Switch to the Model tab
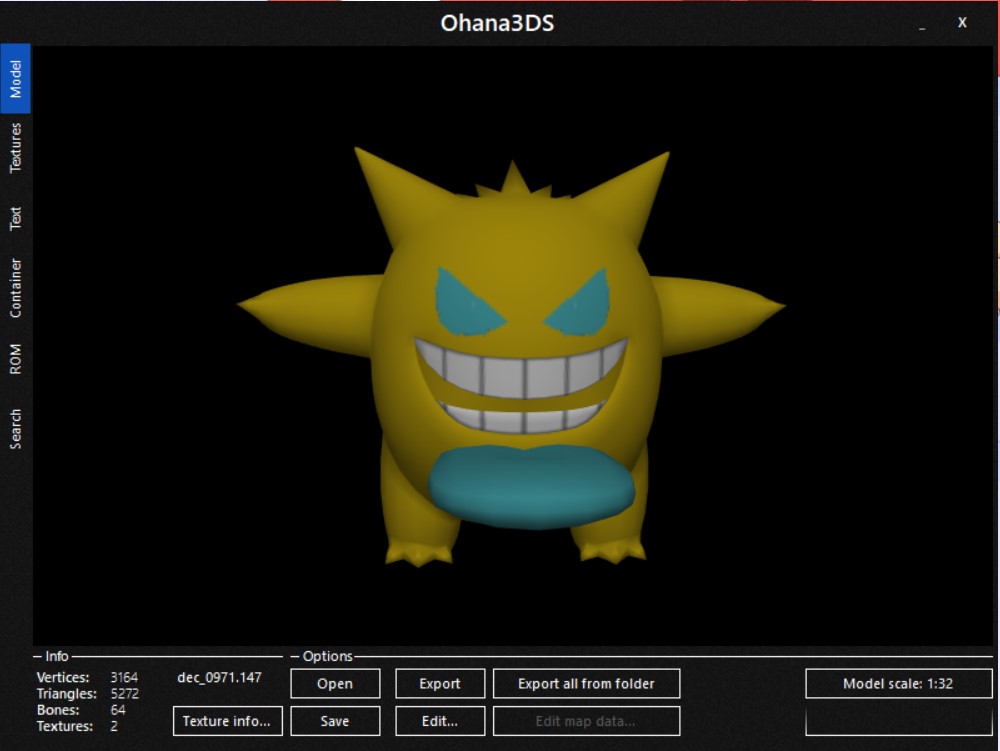 click(x=15, y=78)
